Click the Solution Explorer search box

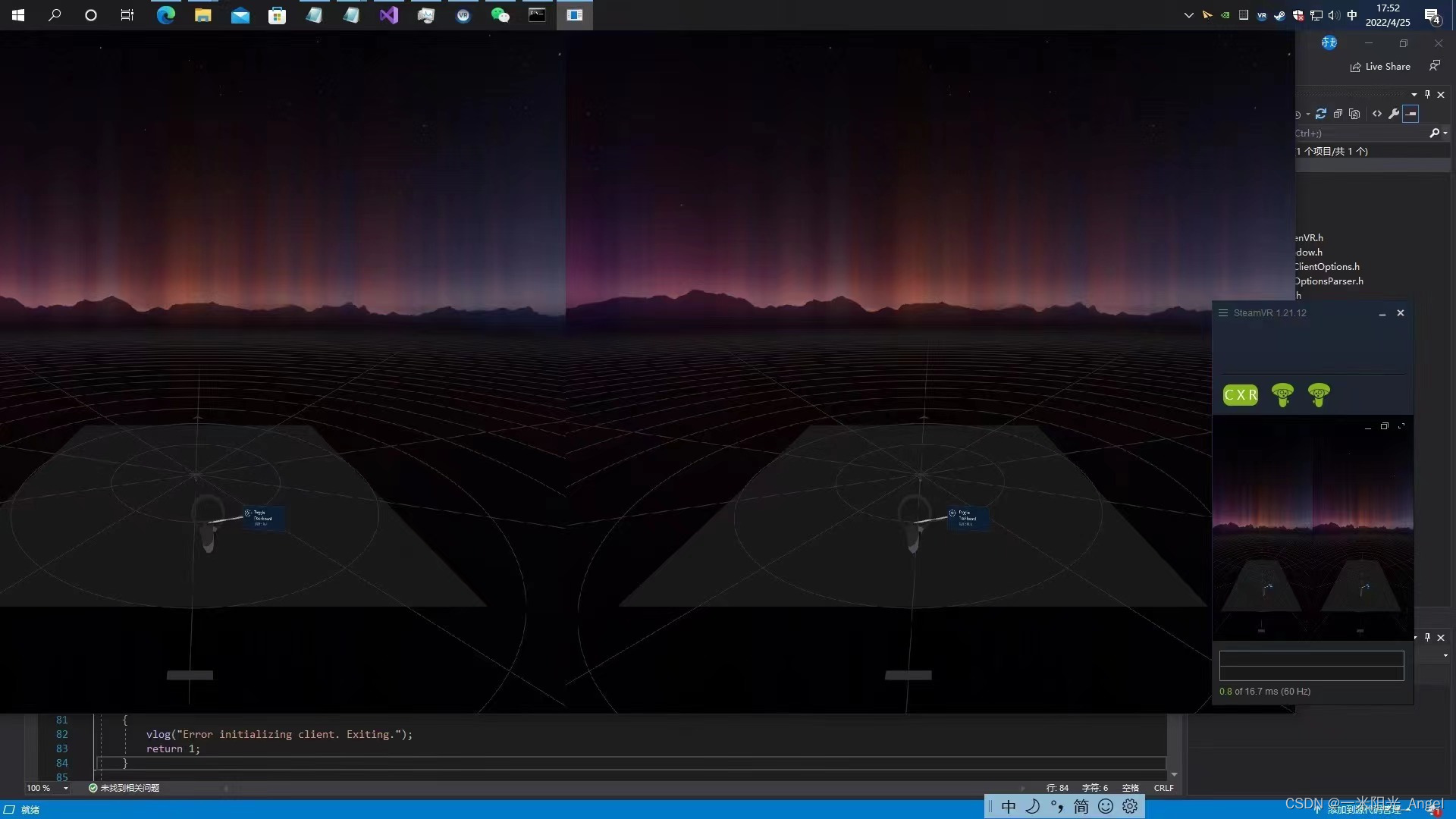click(x=1361, y=133)
